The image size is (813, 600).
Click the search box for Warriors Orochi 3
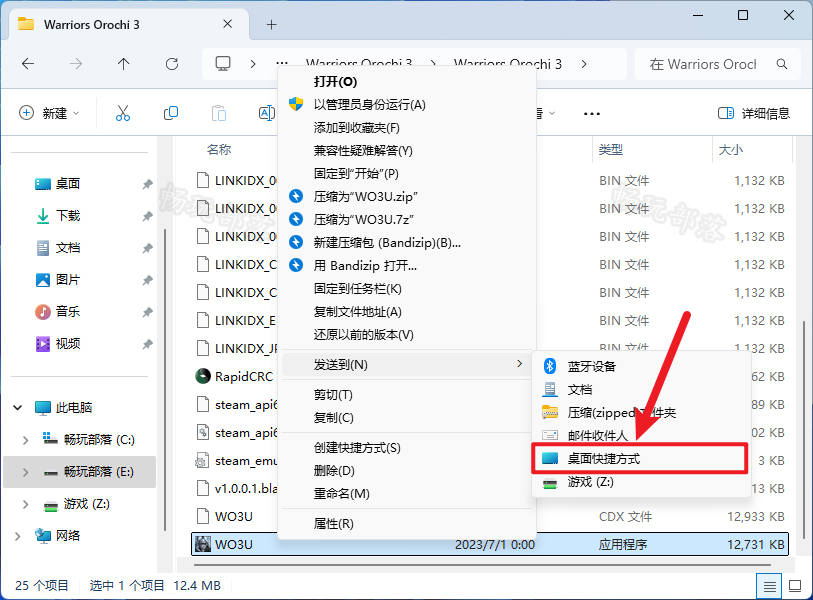[x=718, y=64]
